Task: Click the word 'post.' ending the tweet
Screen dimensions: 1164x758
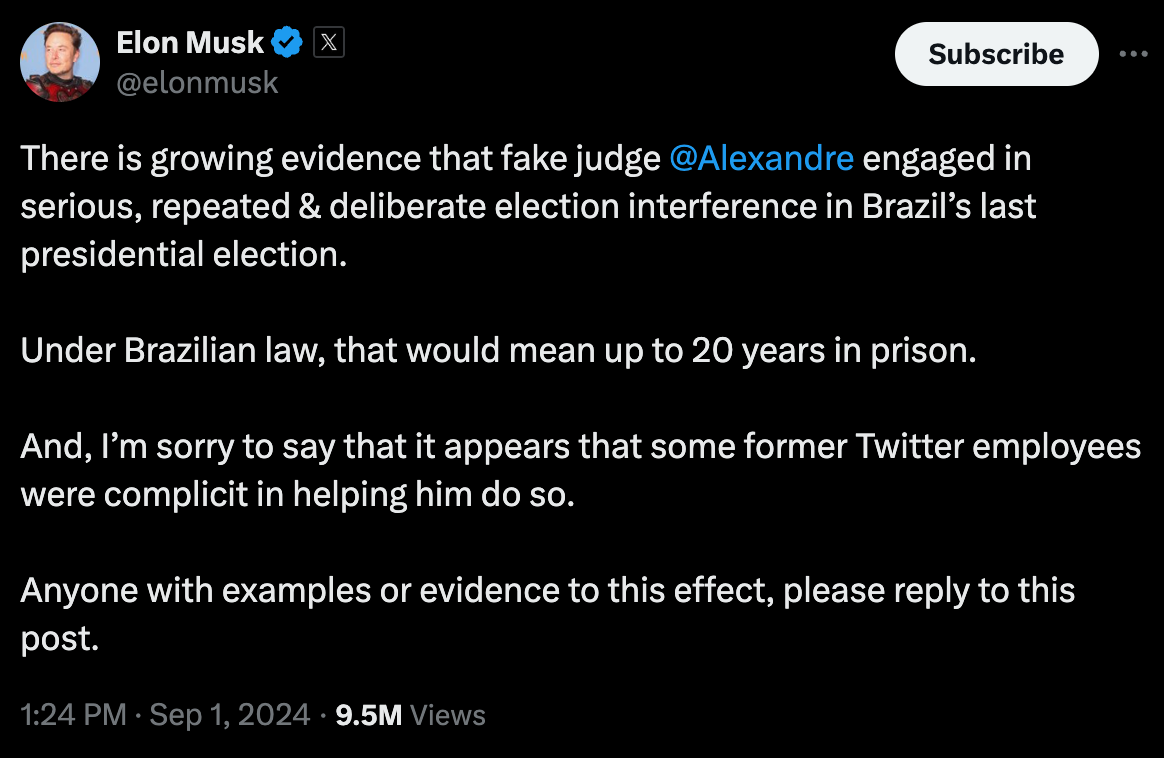Action: coord(59,638)
